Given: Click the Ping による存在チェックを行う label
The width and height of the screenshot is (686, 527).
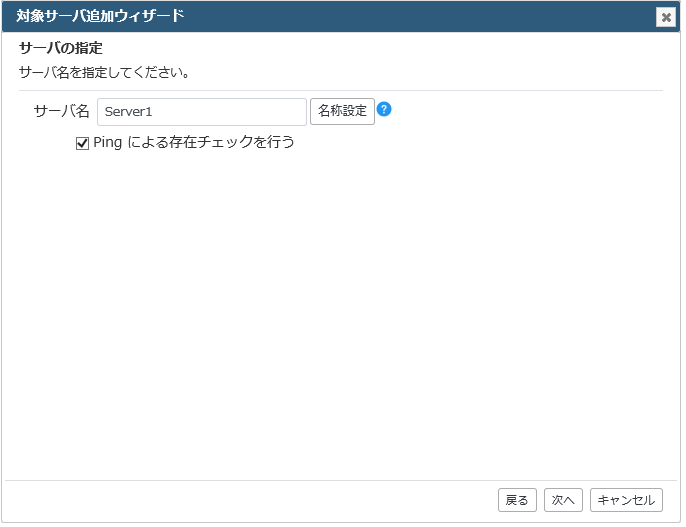Looking at the screenshot, I should pos(194,142).
